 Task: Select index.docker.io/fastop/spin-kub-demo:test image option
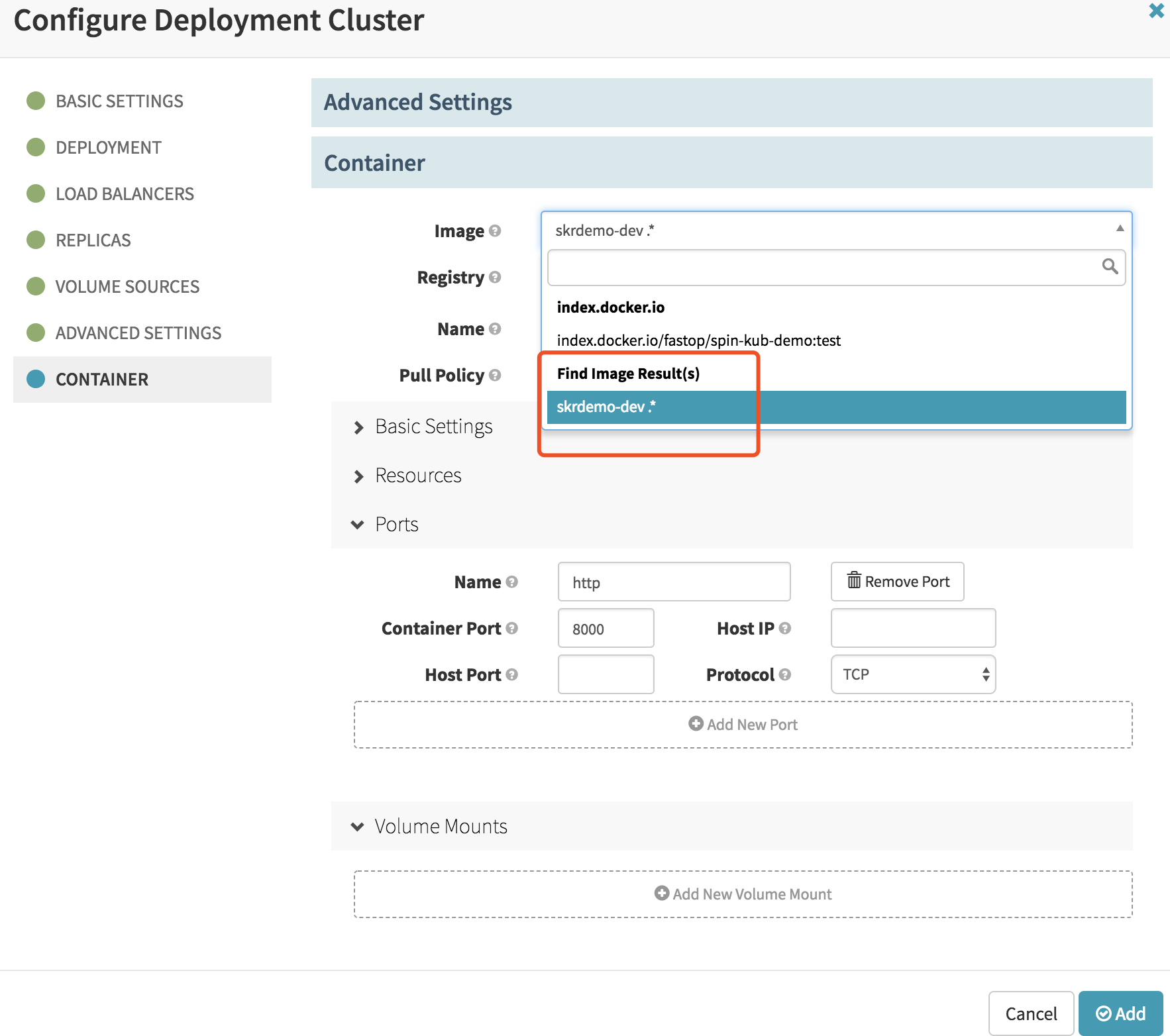[x=698, y=340]
